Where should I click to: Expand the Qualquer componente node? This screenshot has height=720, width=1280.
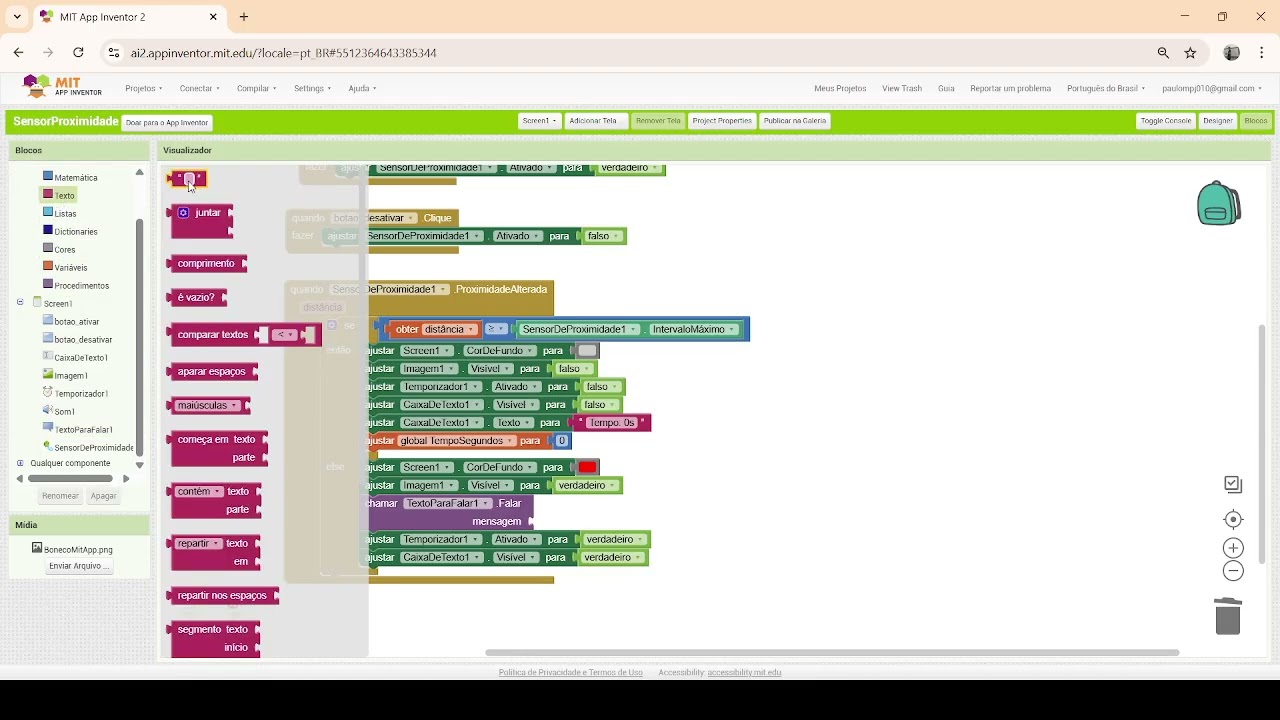point(20,463)
